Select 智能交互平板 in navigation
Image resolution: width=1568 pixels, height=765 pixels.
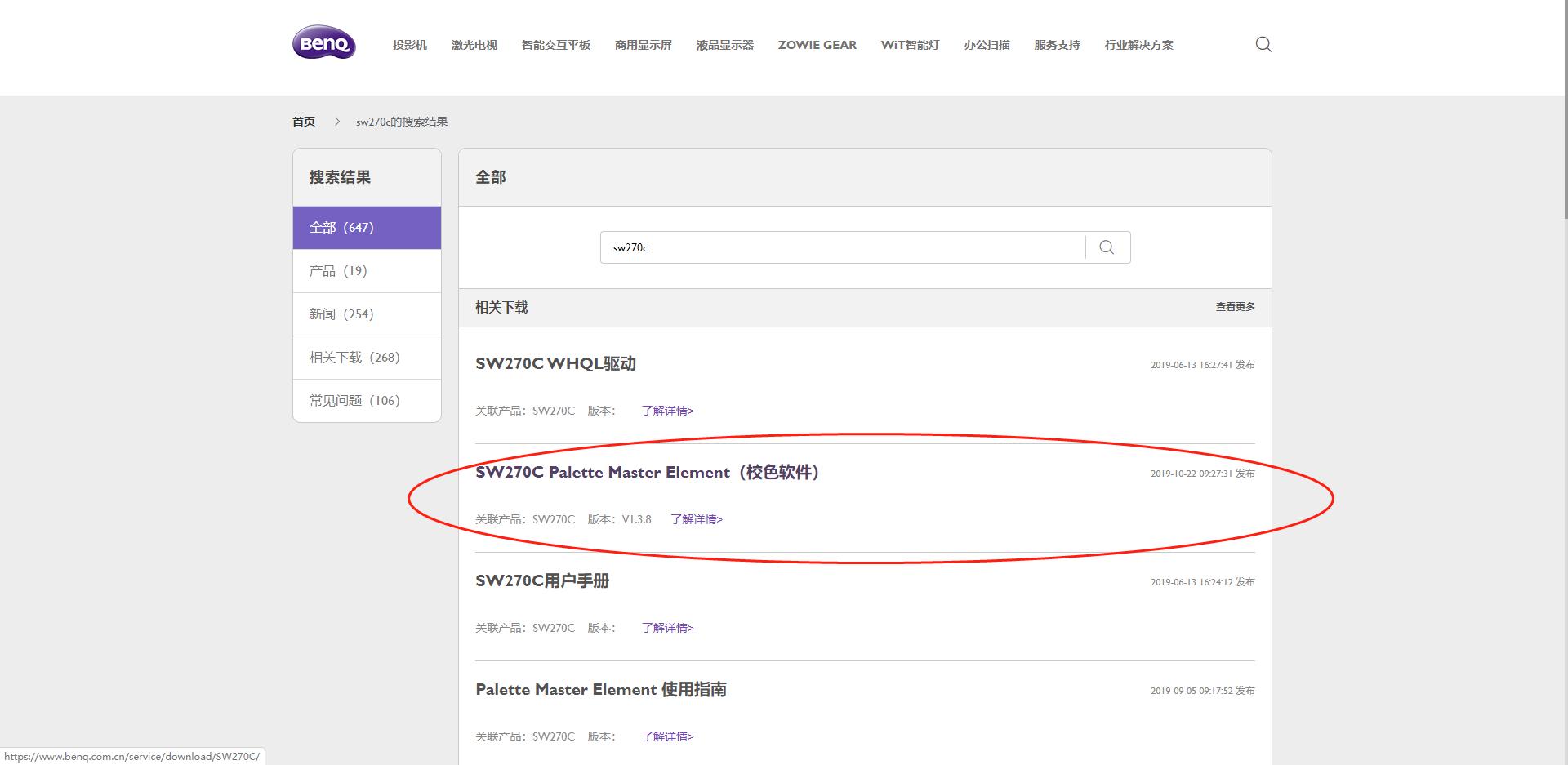point(555,45)
